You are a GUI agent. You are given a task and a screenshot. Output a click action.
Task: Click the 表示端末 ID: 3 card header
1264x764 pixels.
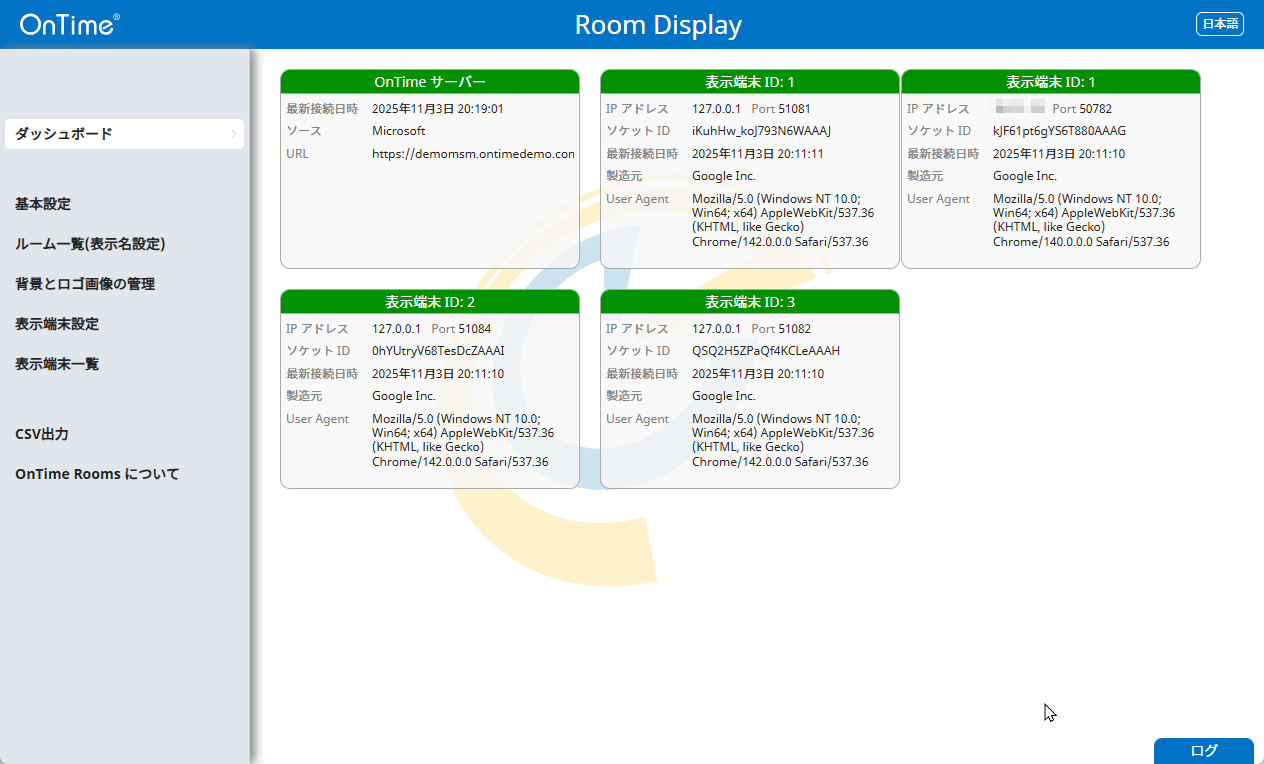click(x=750, y=302)
